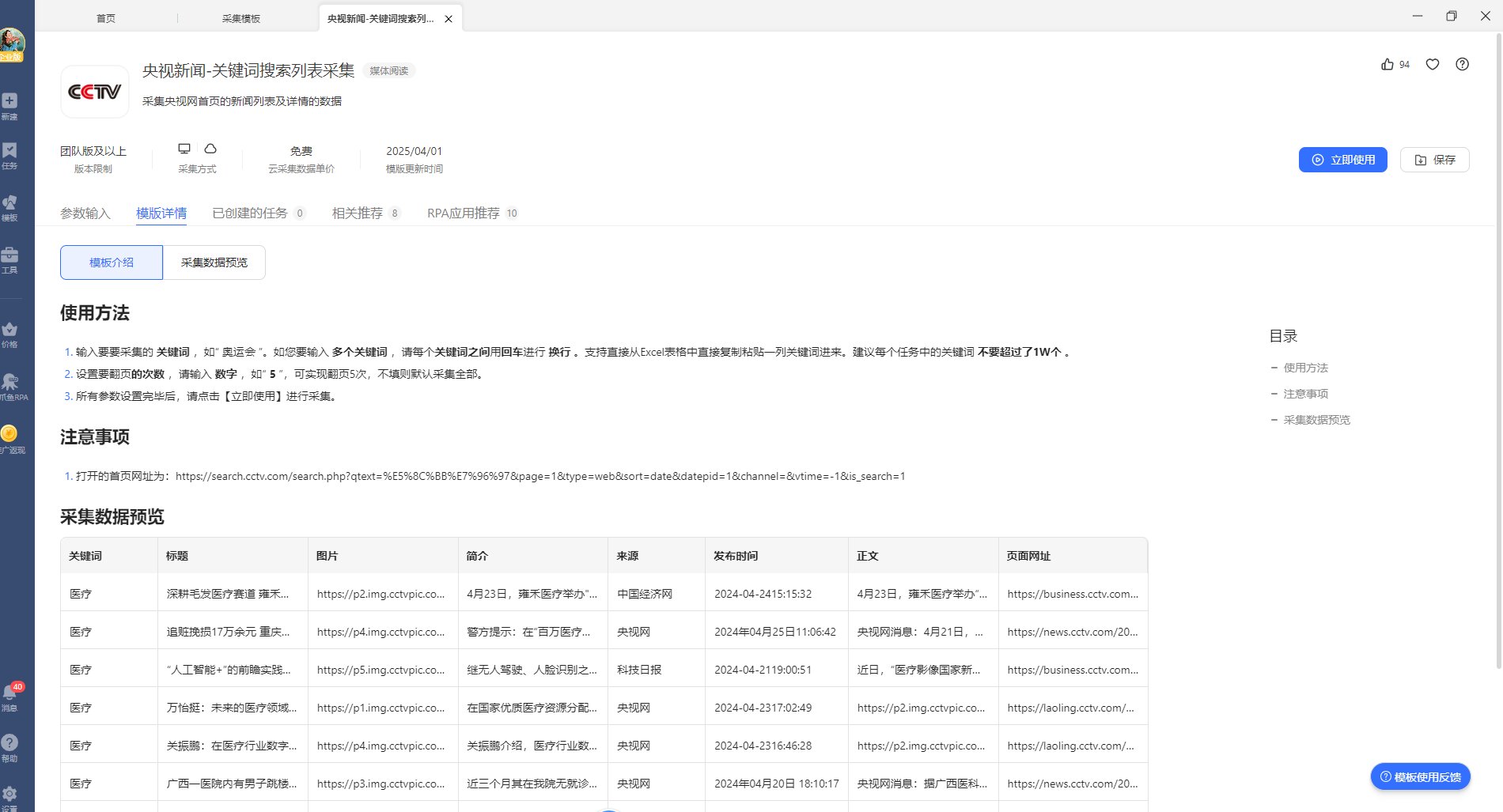This screenshot has width=1503, height=812.
Task: Click the 立即使用 button
Action: click(x=1343, y=160)
